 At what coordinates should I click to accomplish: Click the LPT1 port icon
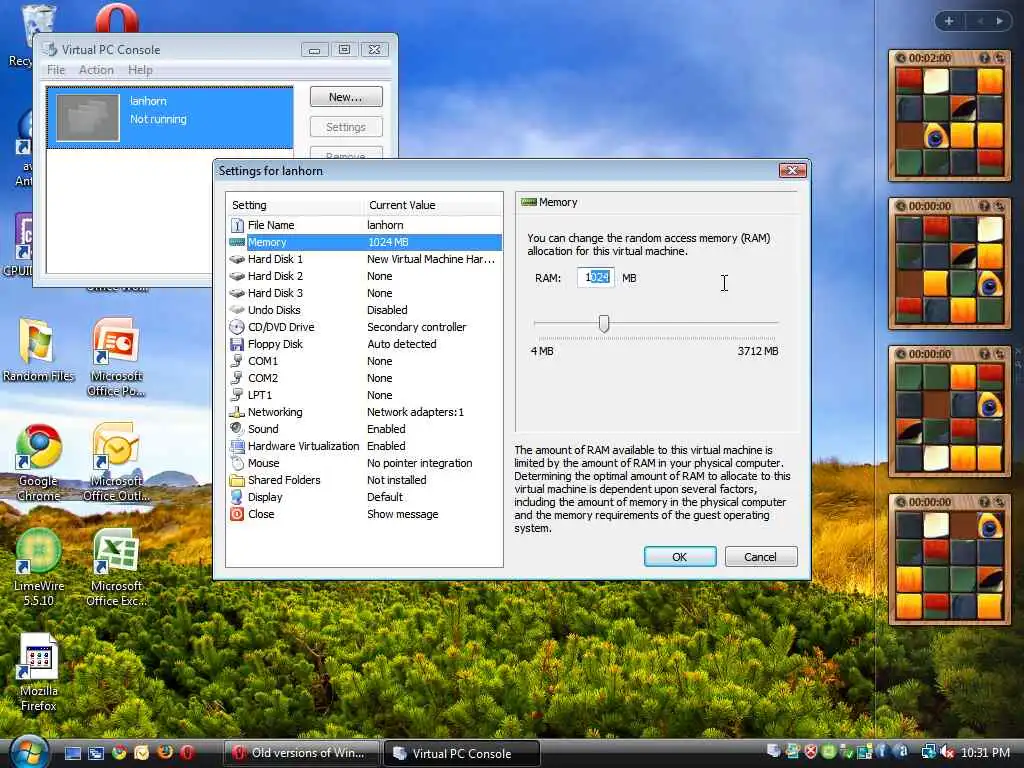click(236, 395)
